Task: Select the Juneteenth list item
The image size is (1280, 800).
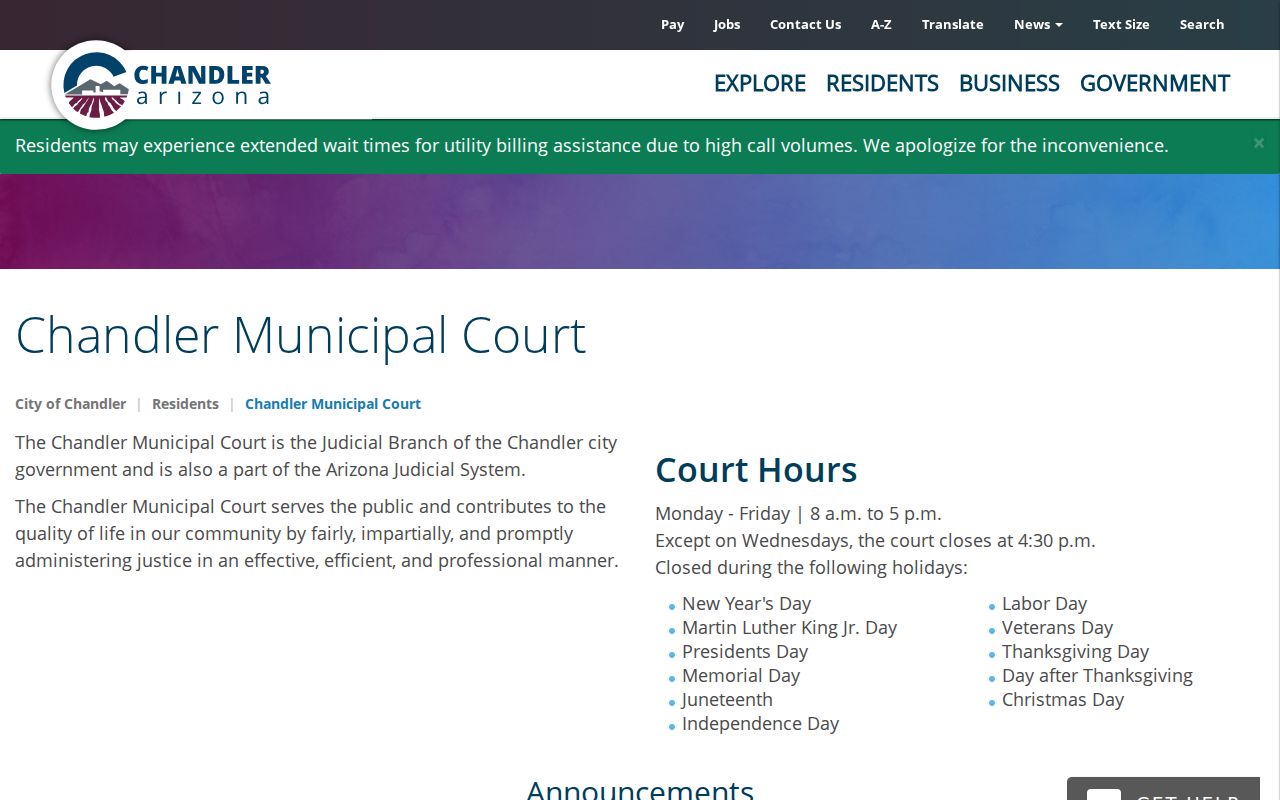Action: pos(727,700)
